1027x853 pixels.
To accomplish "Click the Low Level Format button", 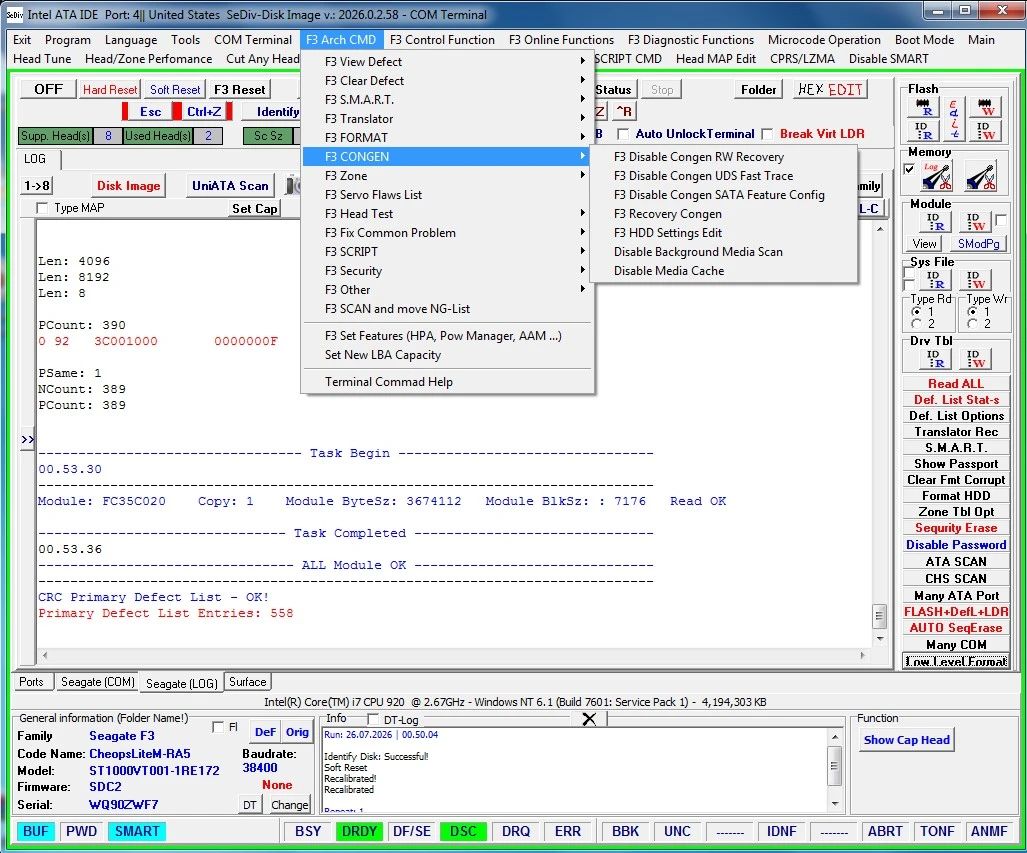I will point(956,662).
